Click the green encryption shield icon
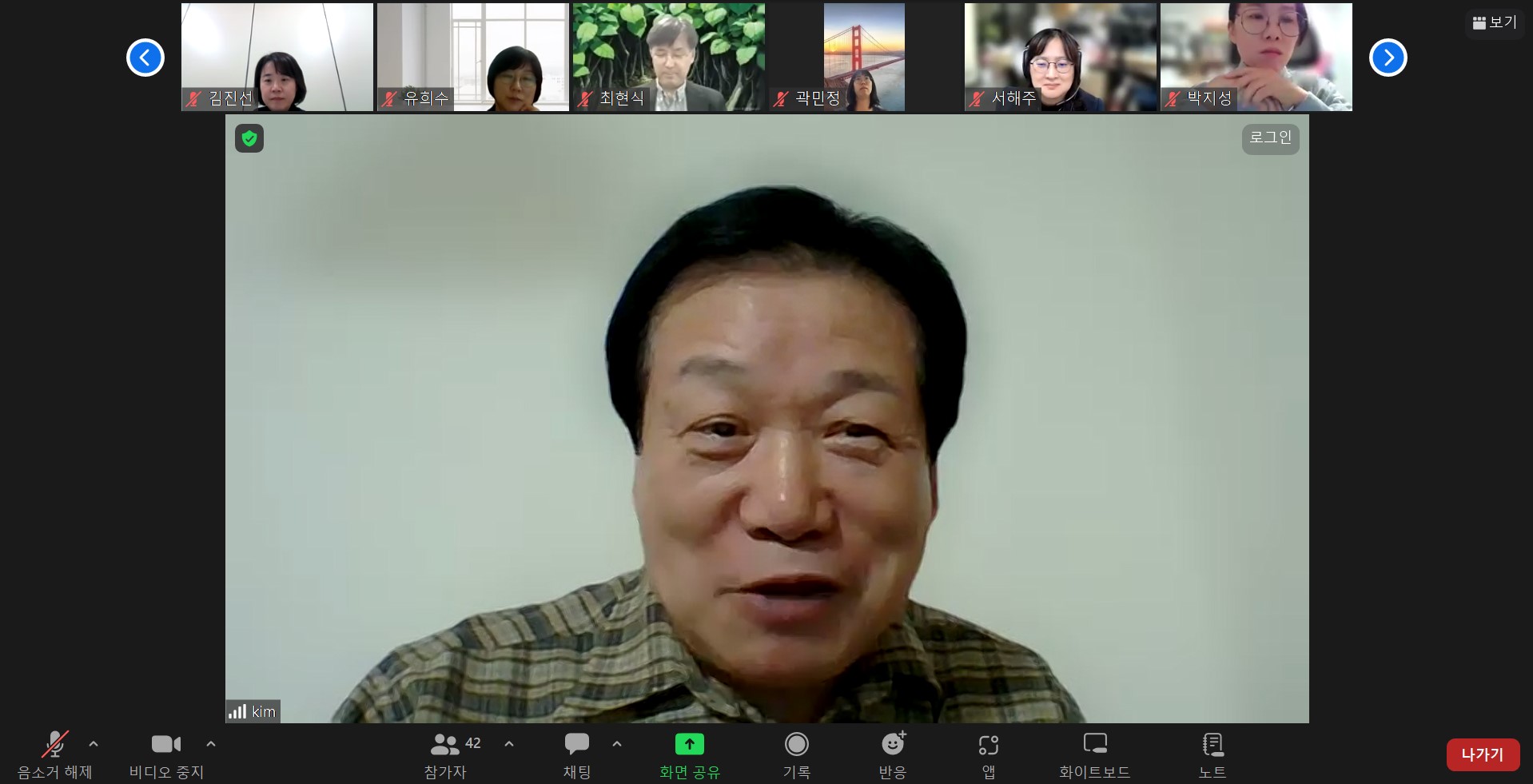This screenshot has width=1533, height=784. [x=249, y=138]
